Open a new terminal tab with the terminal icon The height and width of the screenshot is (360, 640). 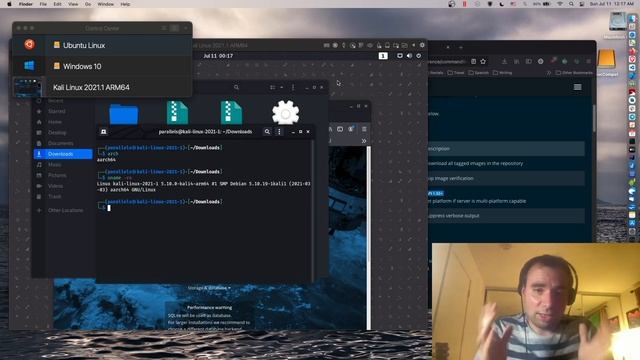pos(104,132)
